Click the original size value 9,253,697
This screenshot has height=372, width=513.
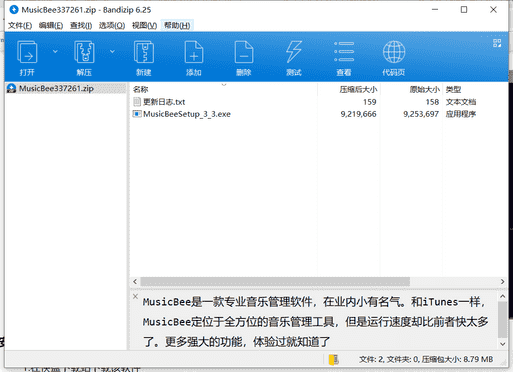[x=421, y=114]
